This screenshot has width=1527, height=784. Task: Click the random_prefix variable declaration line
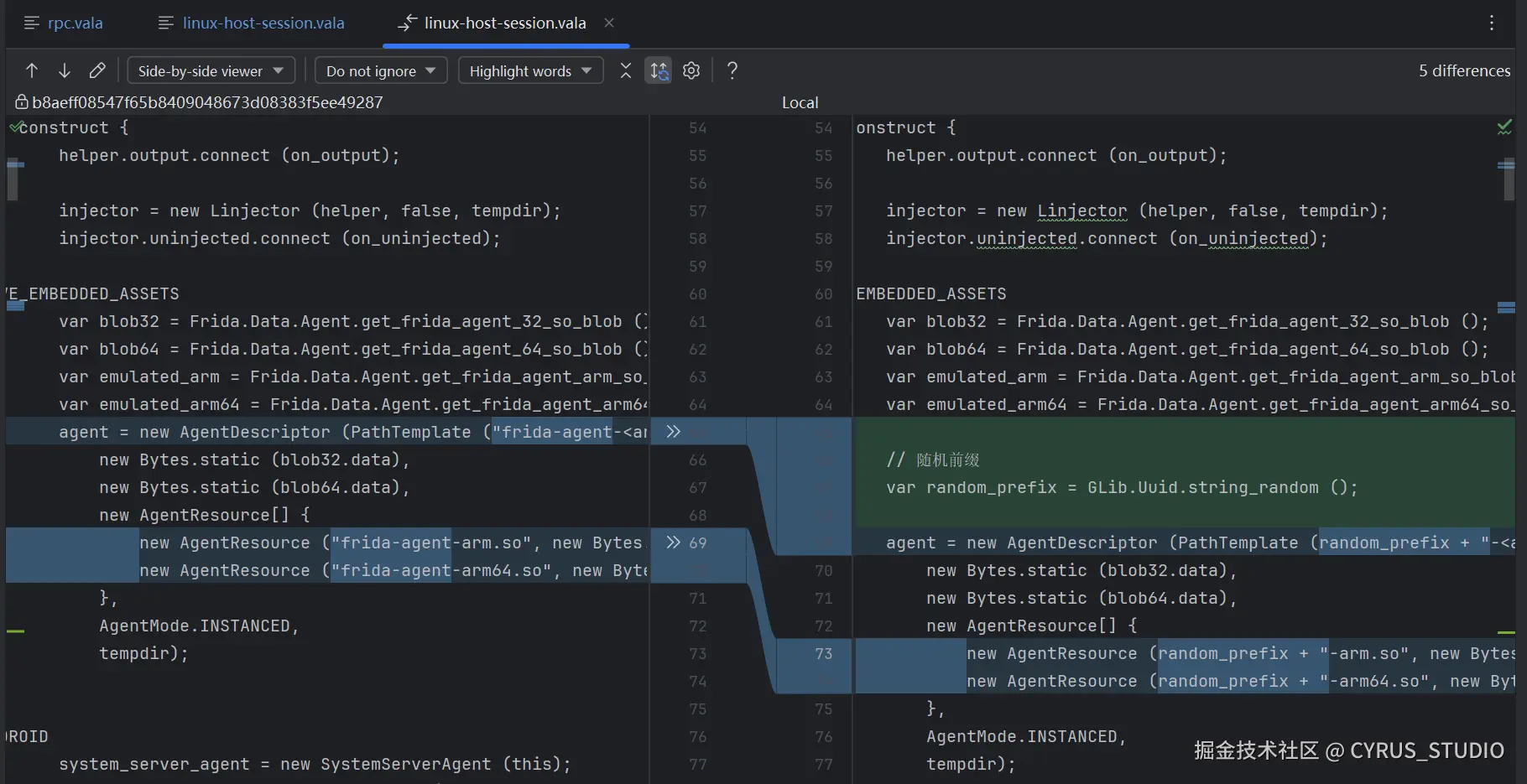(x=1121, y=487)
